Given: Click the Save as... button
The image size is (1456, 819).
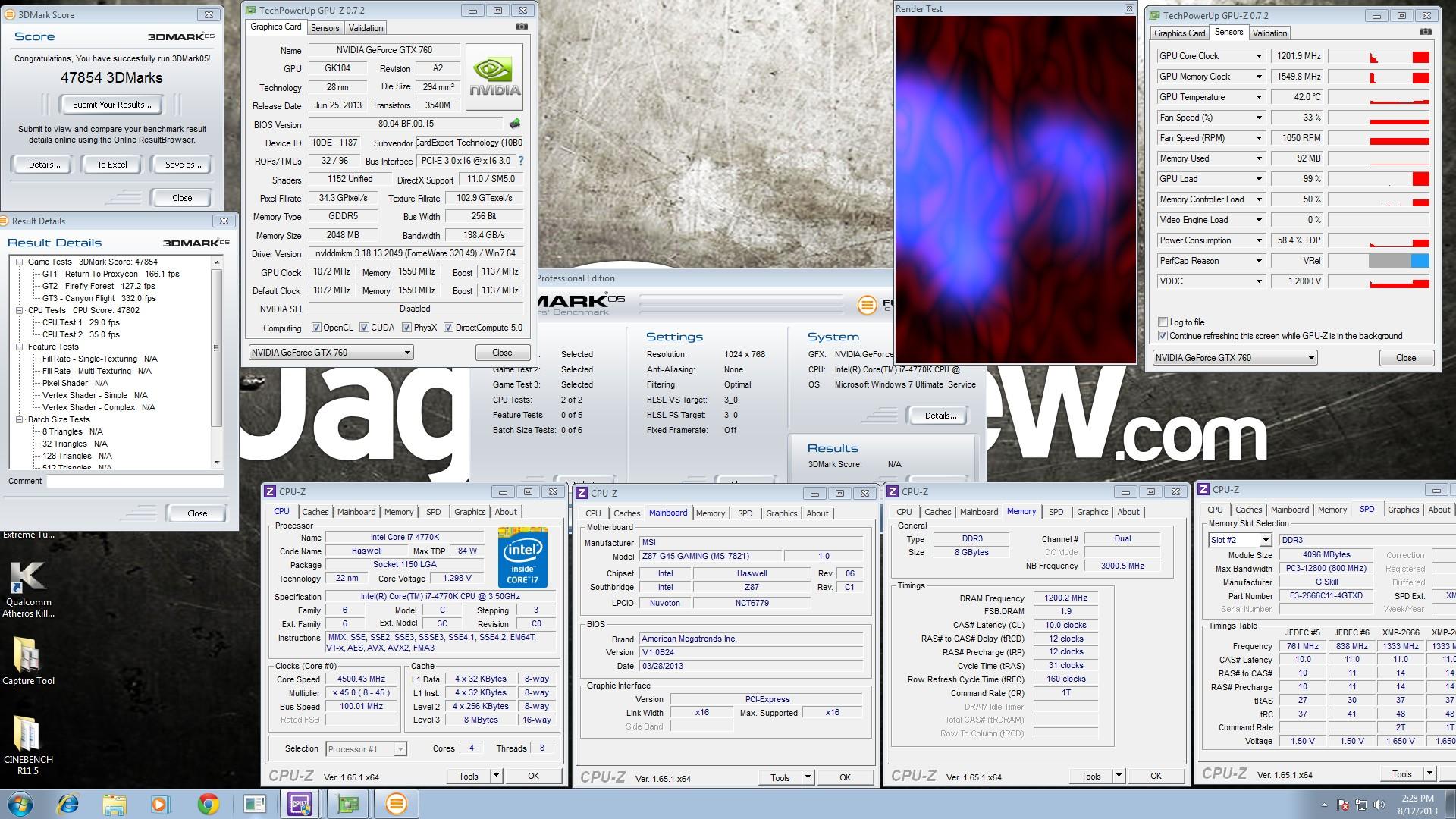Looking at the screenshot, I should coord(183,165).
